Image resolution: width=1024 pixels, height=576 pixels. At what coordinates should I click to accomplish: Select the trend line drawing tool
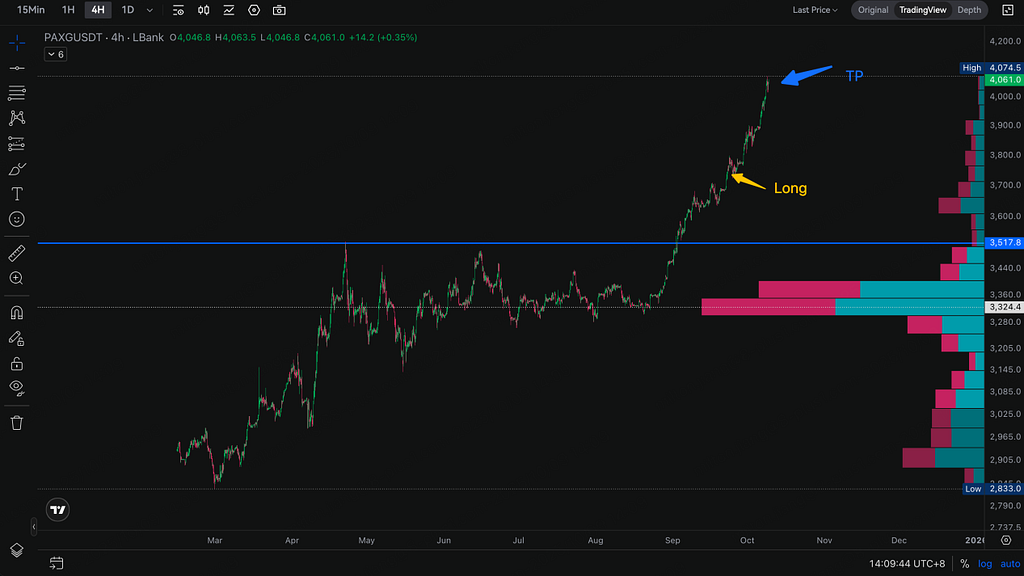[17, 68]
